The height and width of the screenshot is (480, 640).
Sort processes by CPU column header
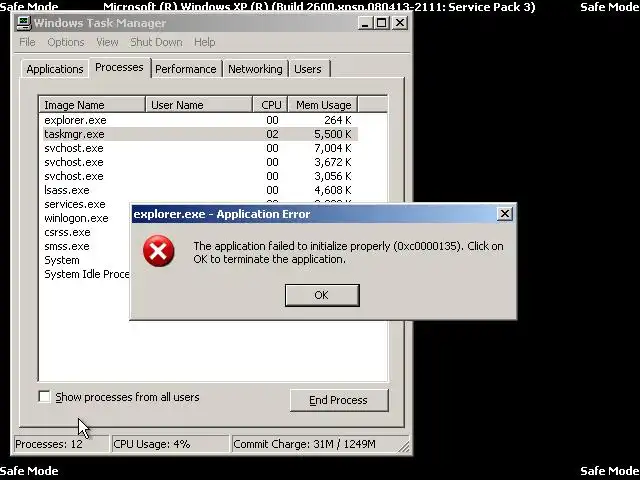(270, 105)
